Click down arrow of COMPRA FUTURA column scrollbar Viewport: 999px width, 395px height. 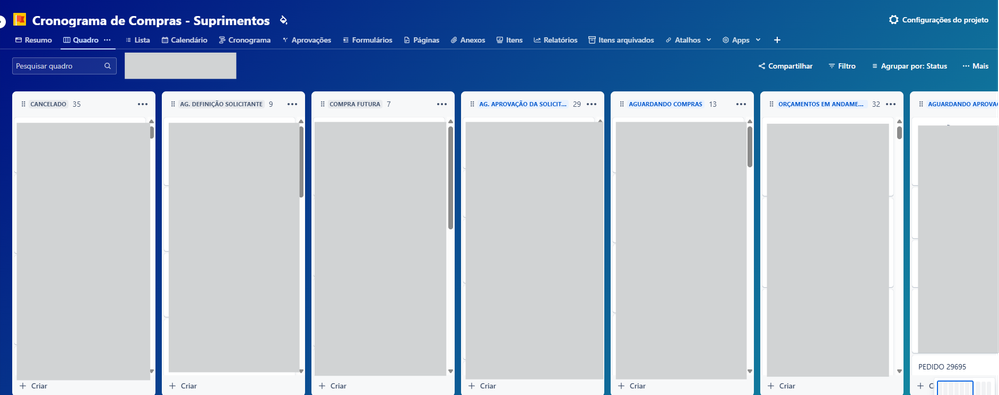(x=451, y=371)
